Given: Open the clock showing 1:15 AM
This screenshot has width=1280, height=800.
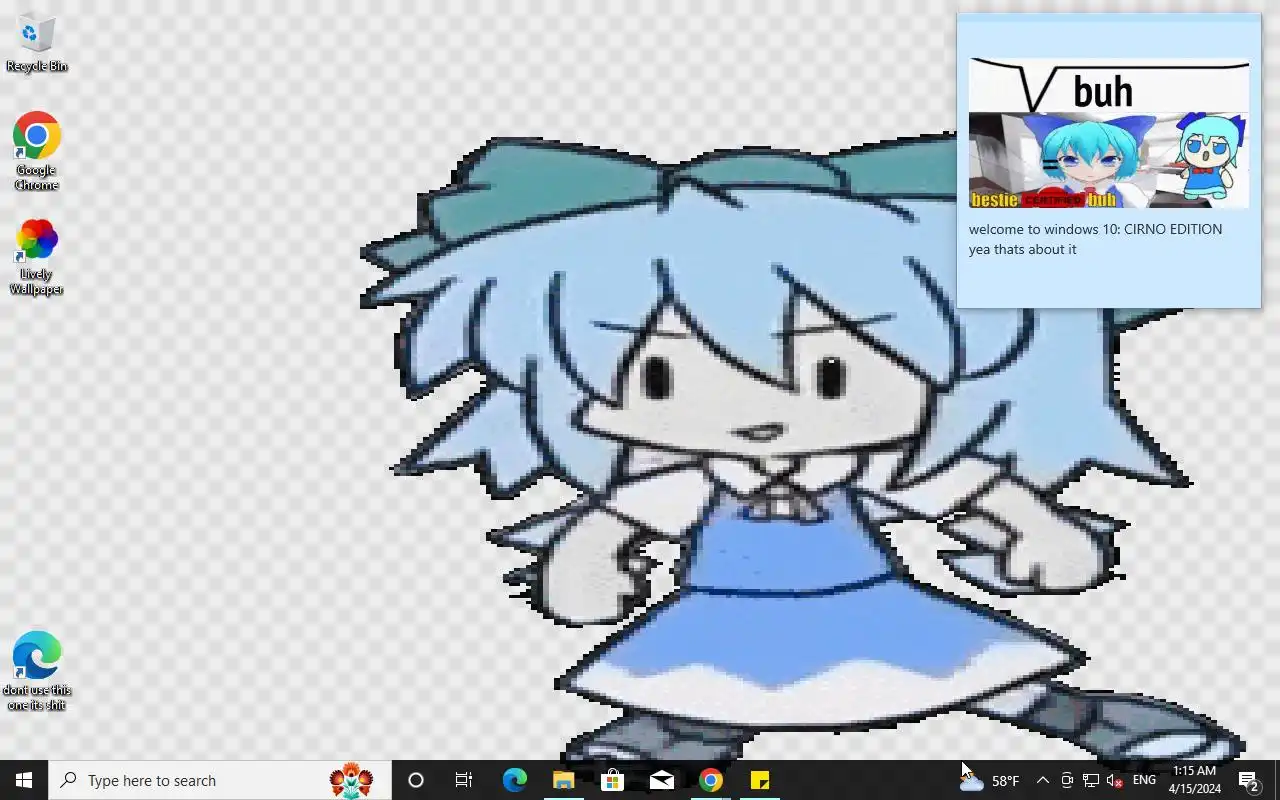Looking at the screenshot, I should tap(1195, 780).
